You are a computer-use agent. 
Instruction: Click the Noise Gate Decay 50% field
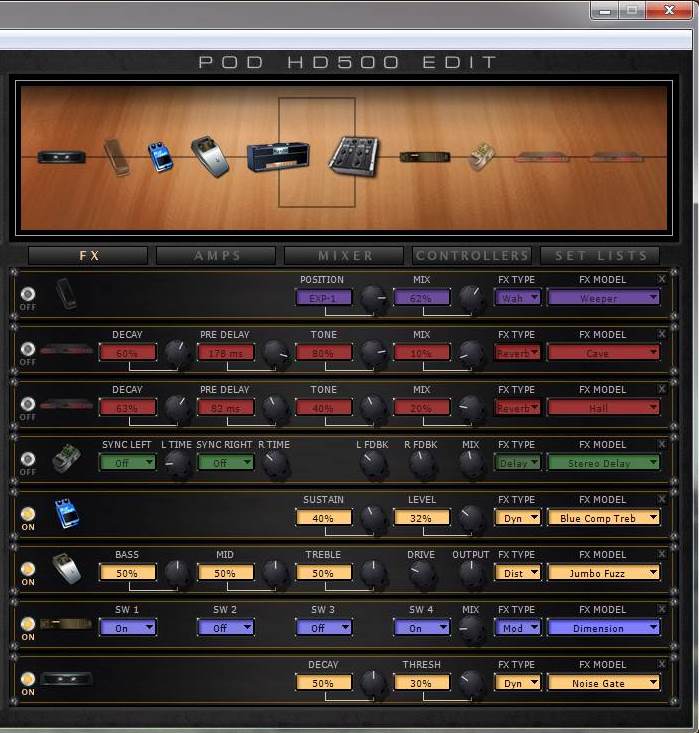(324, 683)
